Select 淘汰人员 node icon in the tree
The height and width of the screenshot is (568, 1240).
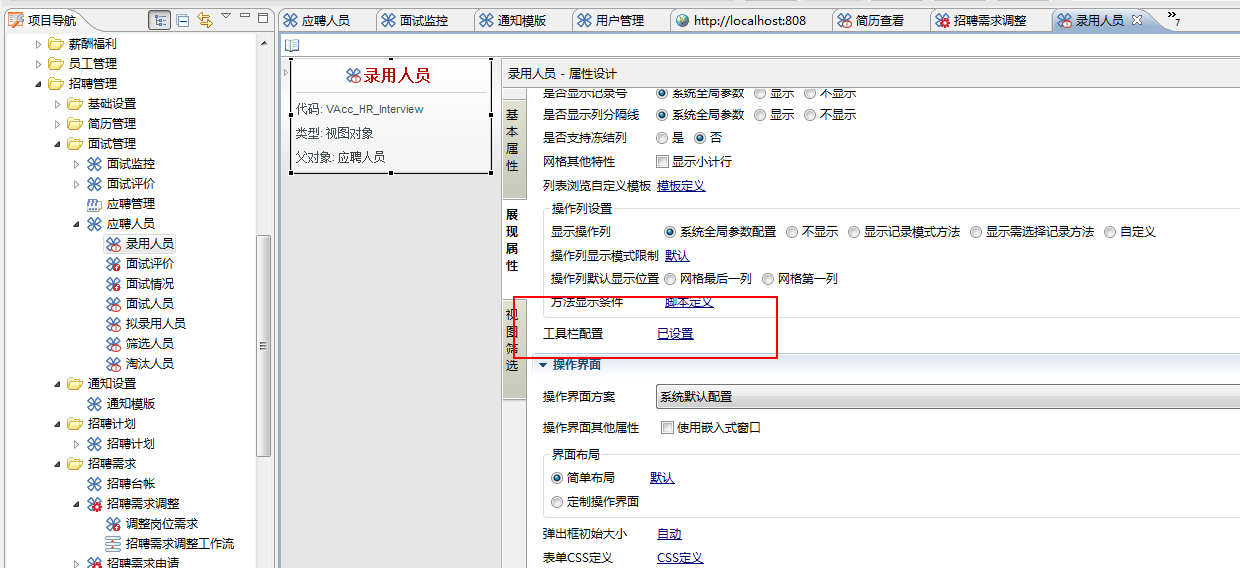tap(113, 363)
